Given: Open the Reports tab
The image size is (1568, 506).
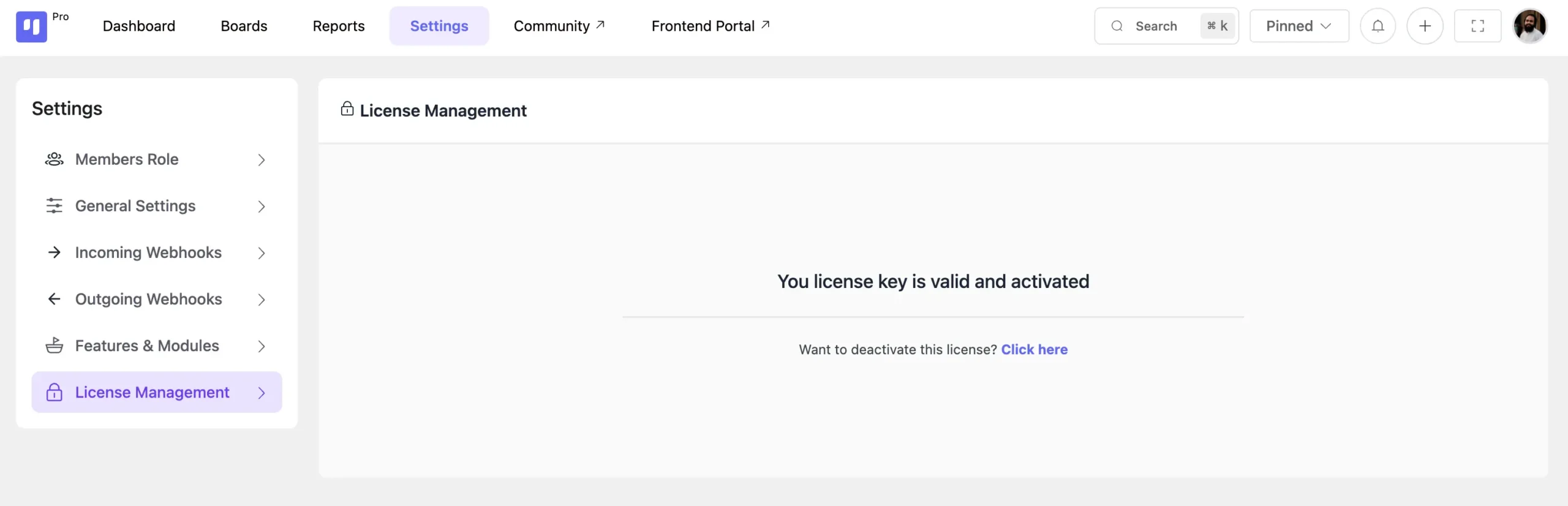Looking at the screenshot, I should pyautogui.click(x=338, y=26).
